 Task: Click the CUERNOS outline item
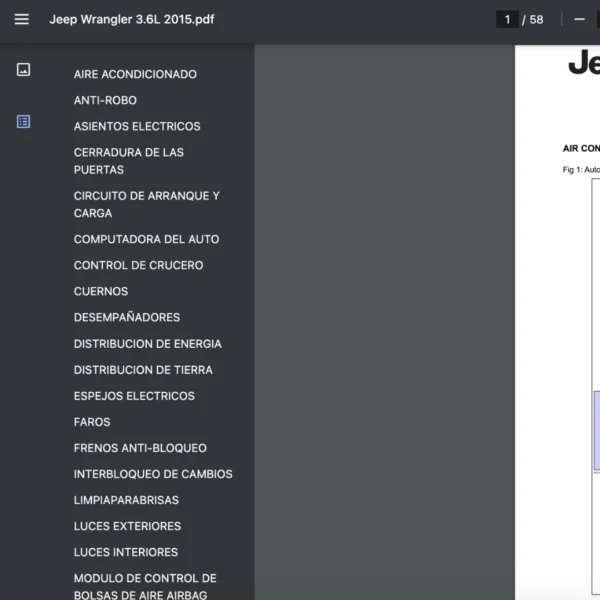click(x=101, y=291)
